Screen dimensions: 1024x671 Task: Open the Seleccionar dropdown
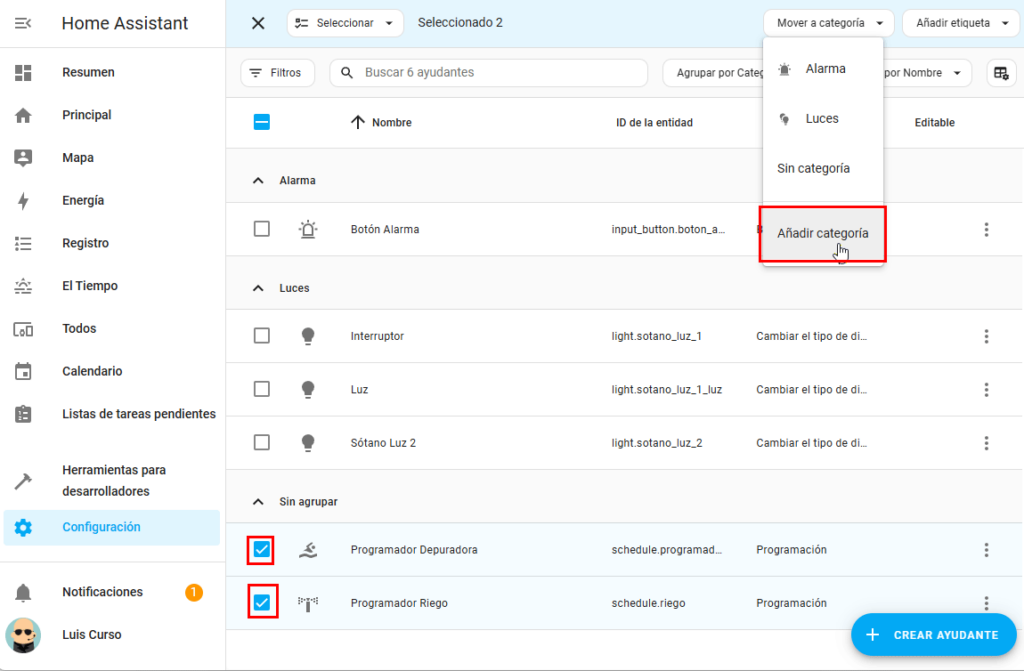point(345,23)
